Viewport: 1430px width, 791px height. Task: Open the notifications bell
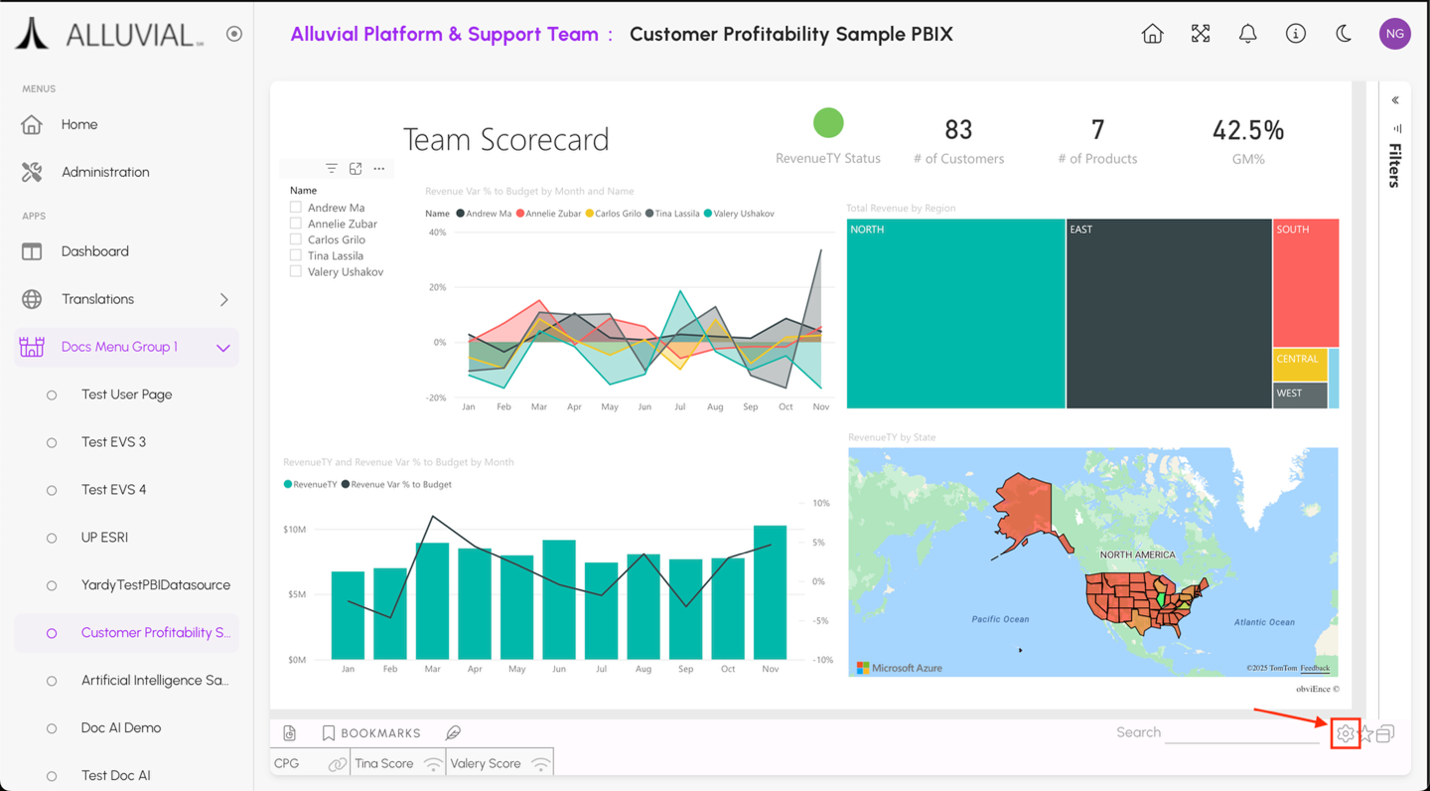[x=1248, y=34]
